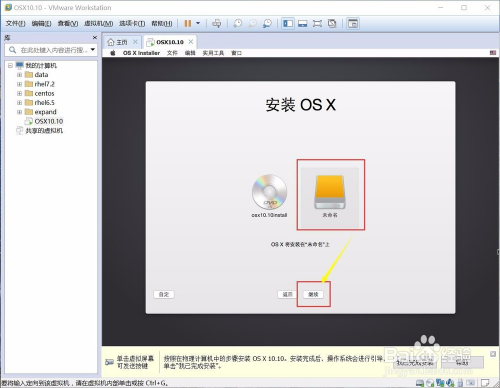500x388 pixels.
Task: Take a snapshot using the clock-plus icon
Action: (x=238, y=23)
